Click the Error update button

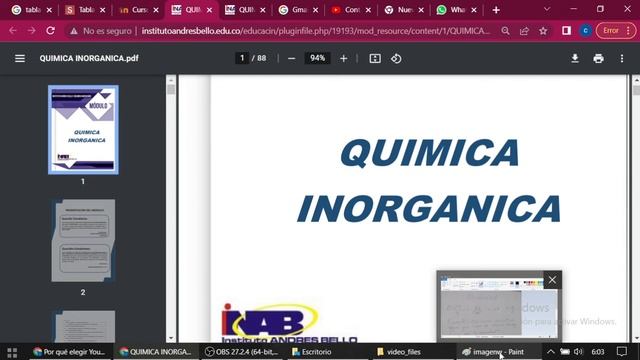(x=616, y=31)
